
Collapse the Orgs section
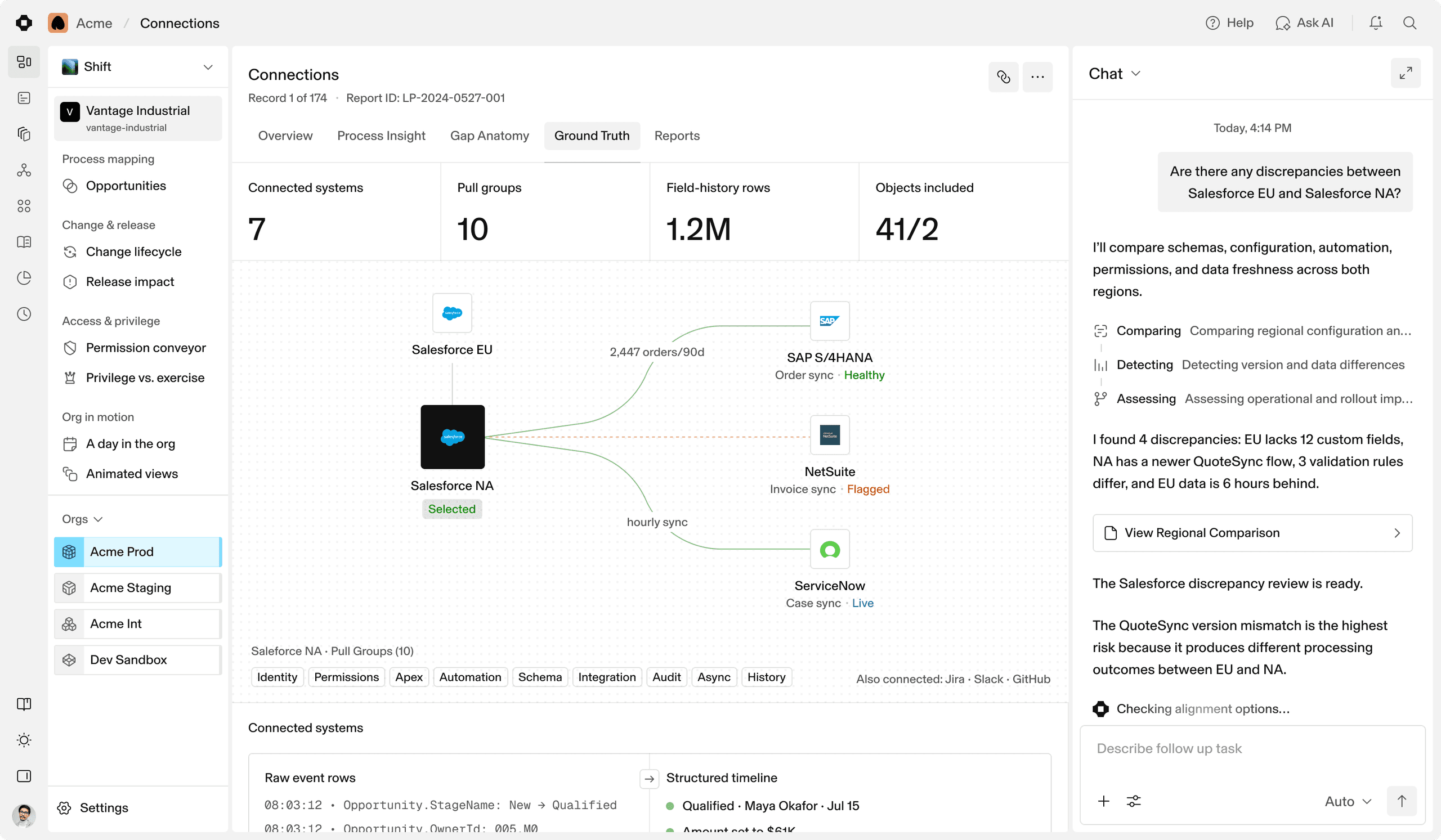tap(82, 519)
